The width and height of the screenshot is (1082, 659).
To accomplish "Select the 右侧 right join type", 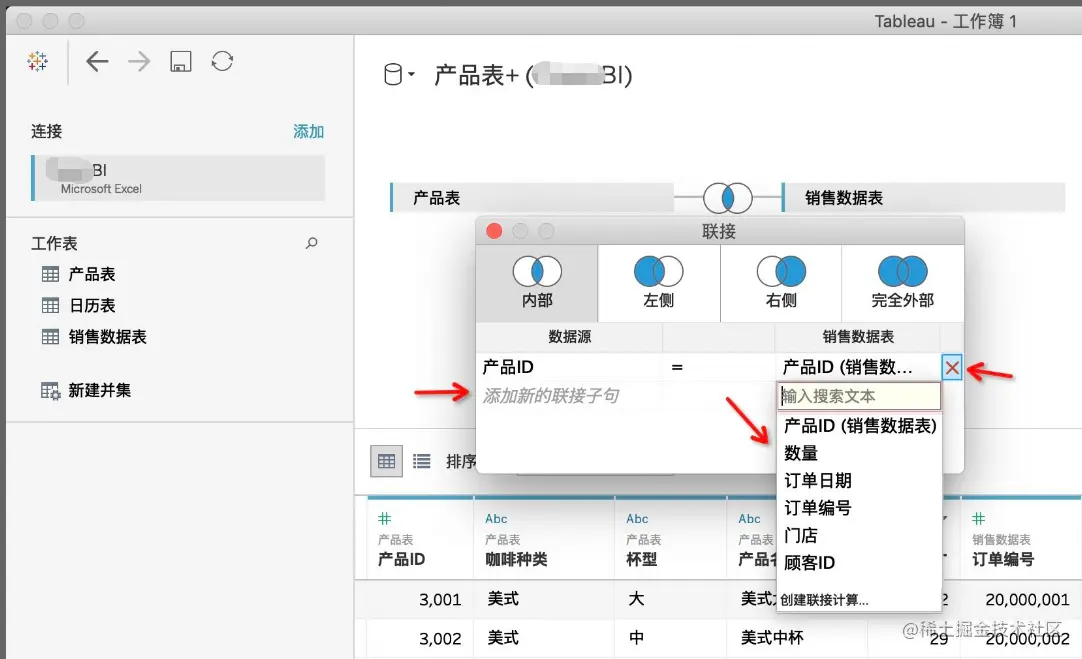I will pos(780,283).
